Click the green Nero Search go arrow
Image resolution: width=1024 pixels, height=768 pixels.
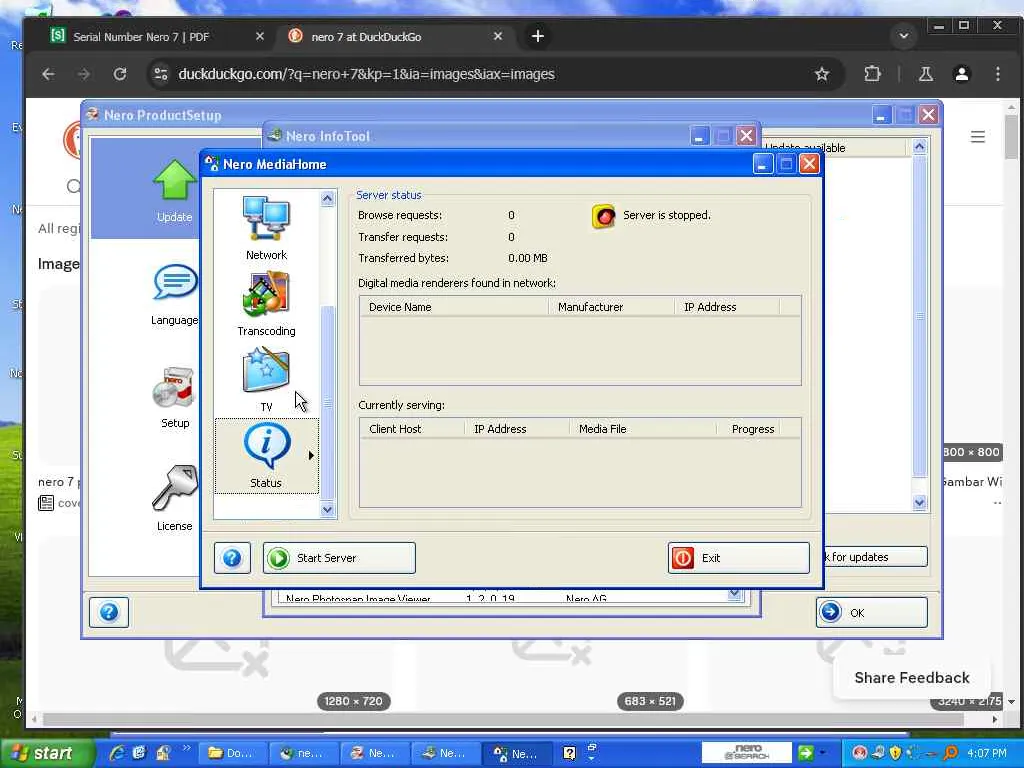[805, 753]
